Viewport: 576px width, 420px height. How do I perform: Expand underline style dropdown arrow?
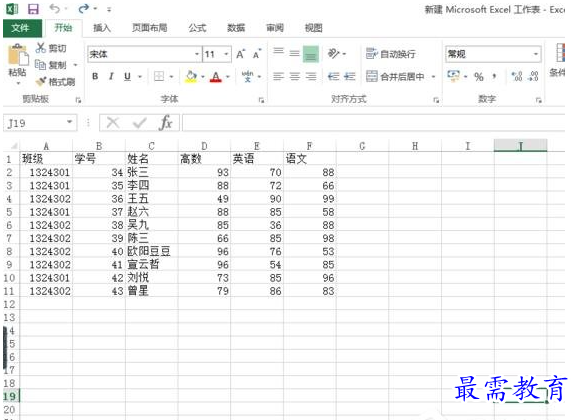[140, 77]
